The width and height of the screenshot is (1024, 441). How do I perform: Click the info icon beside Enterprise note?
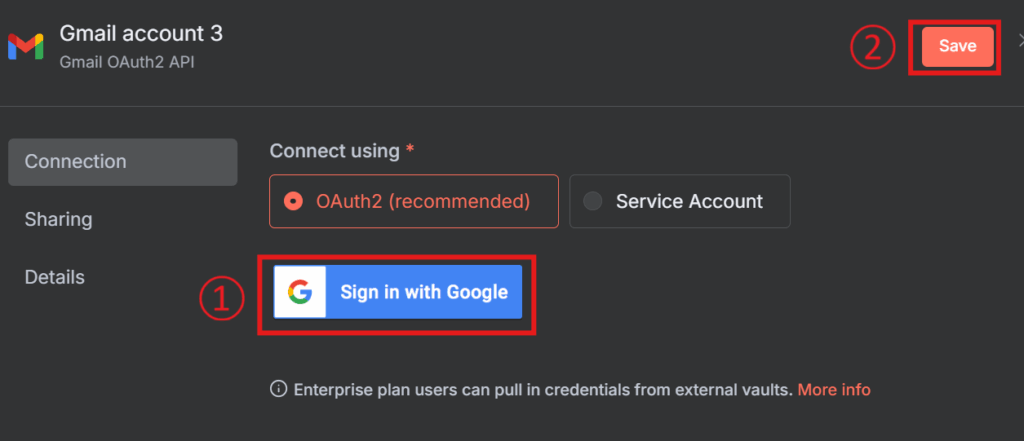tap(279, 389)
